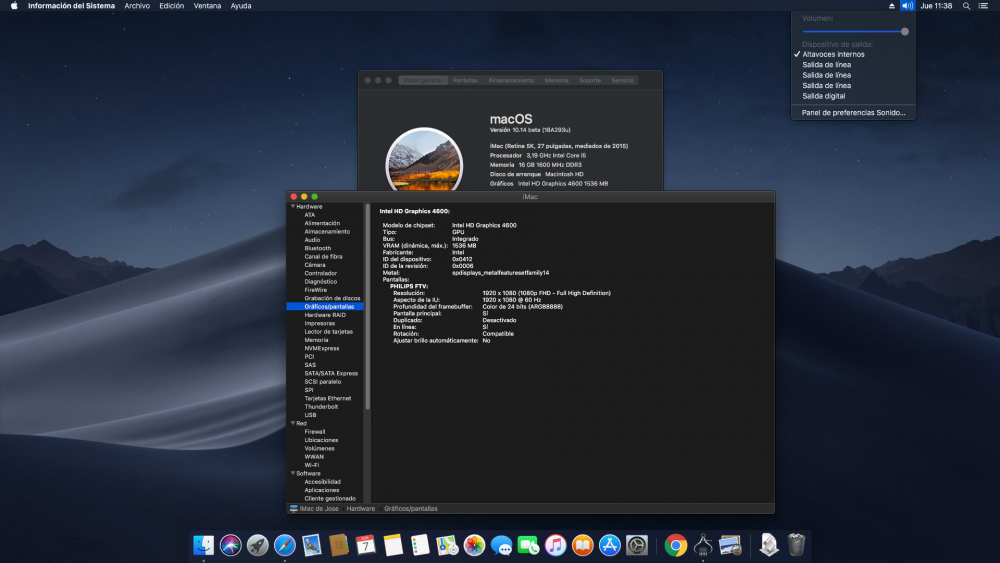Screen dimensions: 1000x563
Task: Open the Trash in the Dock
Action: [796, 545]
